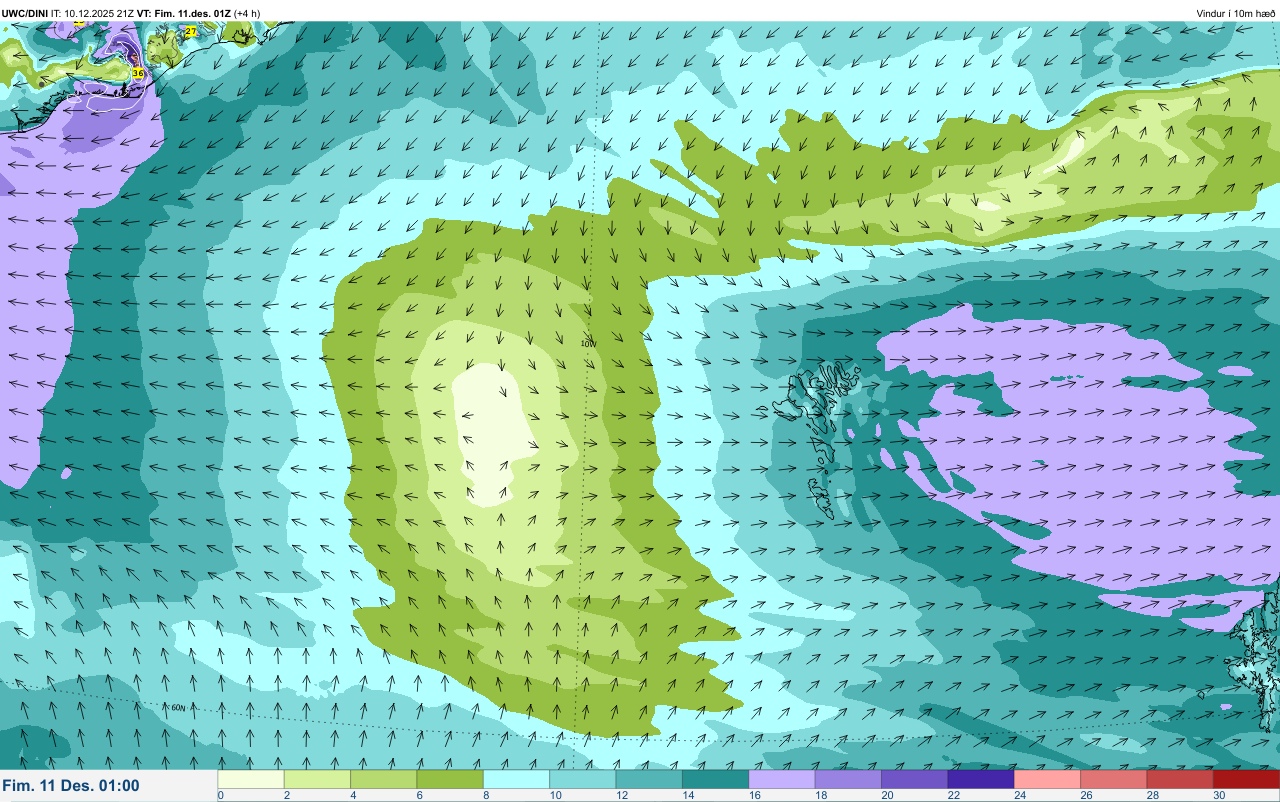Select the 20–22 m/s violet legend swatch

click(914, 779)
